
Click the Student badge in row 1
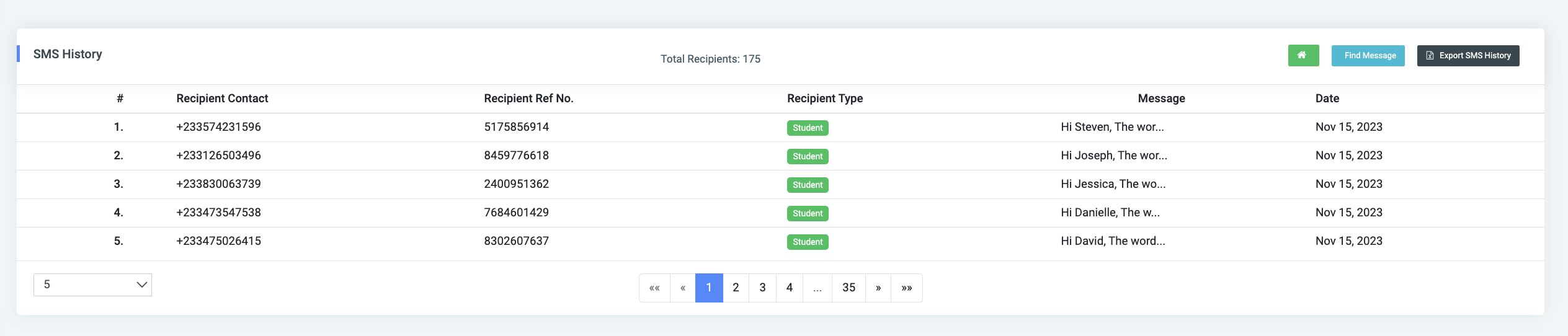[808, 128]
